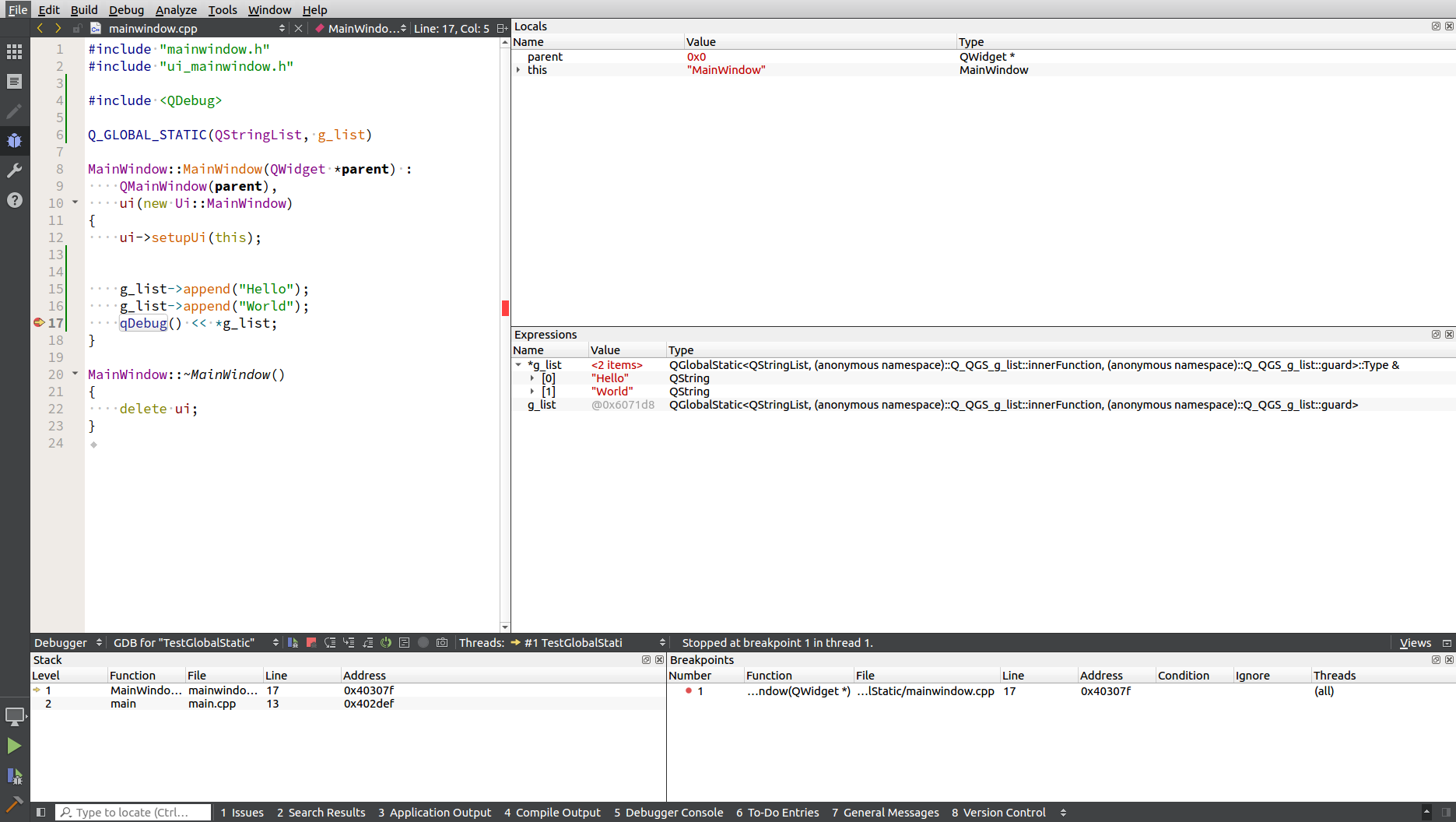This screenshot has height=822, width=1456.
Task: Start debugging with the sidebar debug-run icon
Action: pyautogui.click(x=14, y=775)
